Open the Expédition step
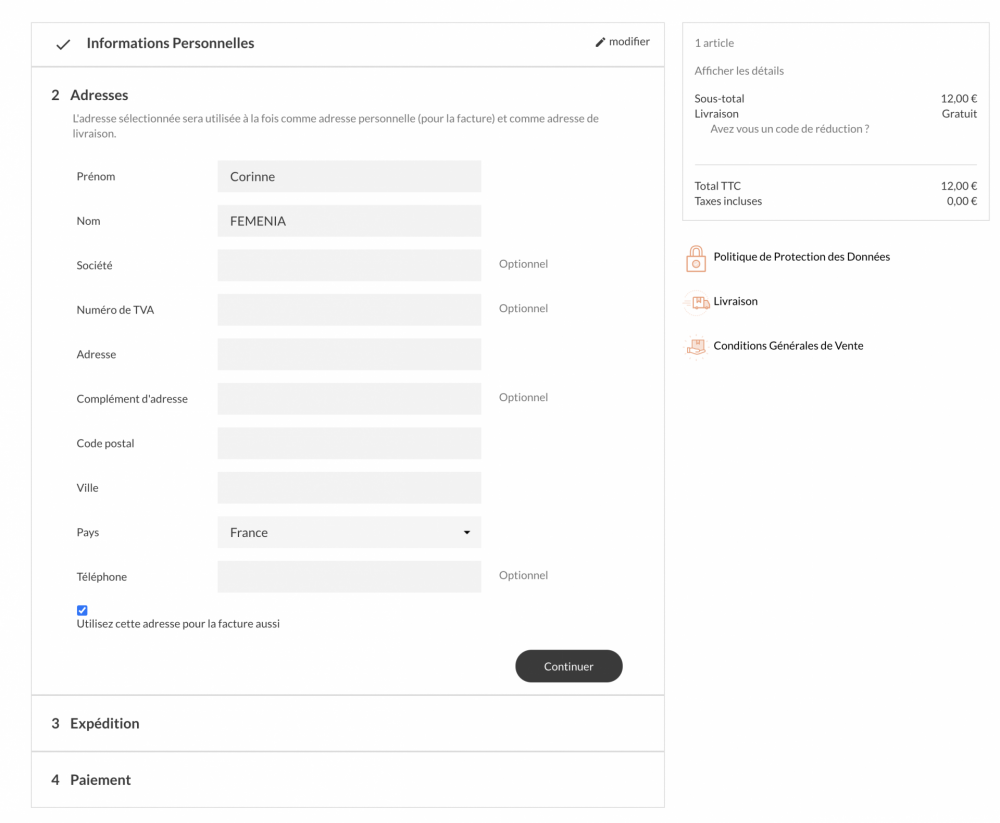Image resolution: width=1000 pixels, height=823 pixels. 105,723
